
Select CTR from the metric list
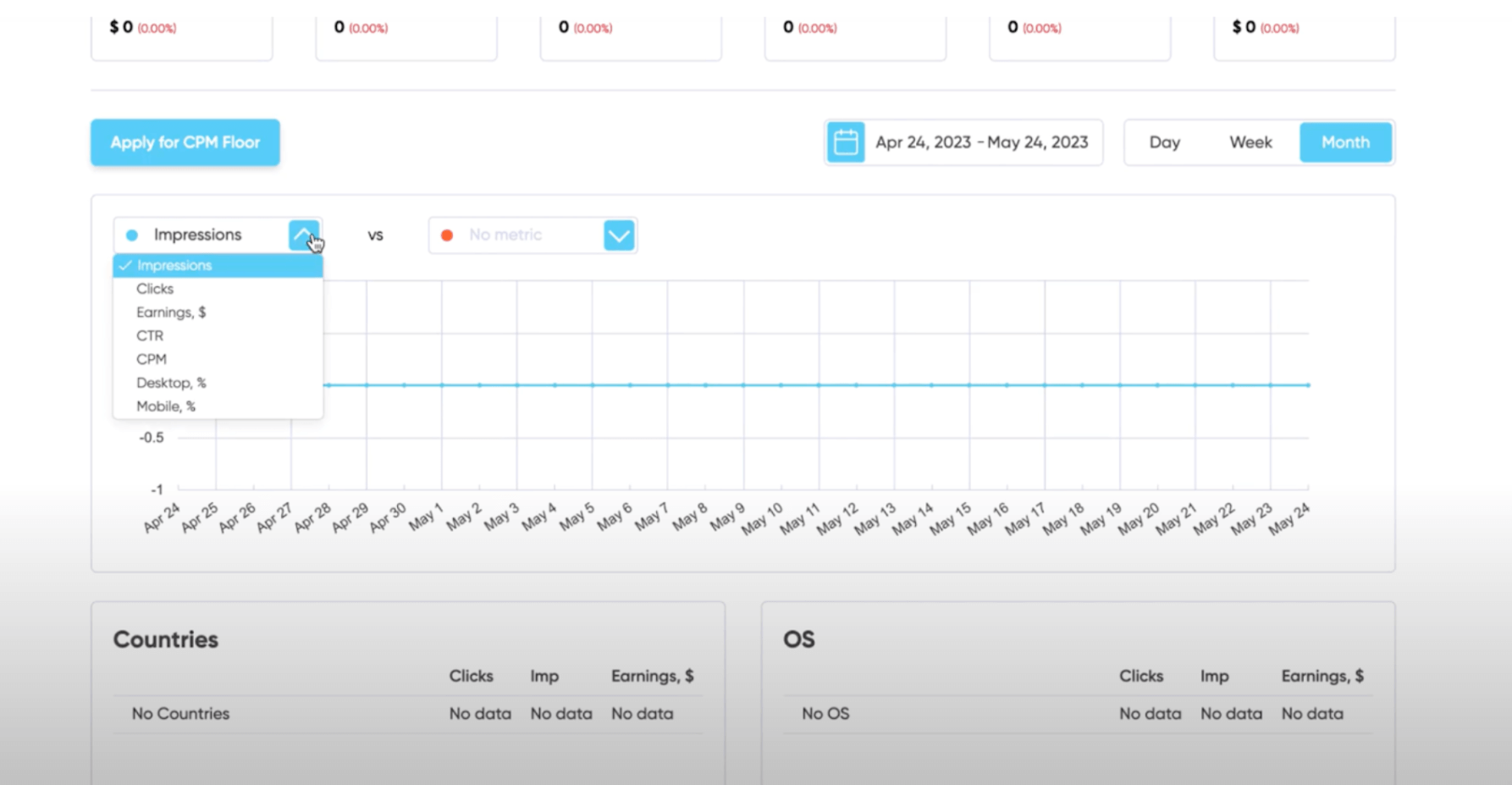click(x=150, y=335)
